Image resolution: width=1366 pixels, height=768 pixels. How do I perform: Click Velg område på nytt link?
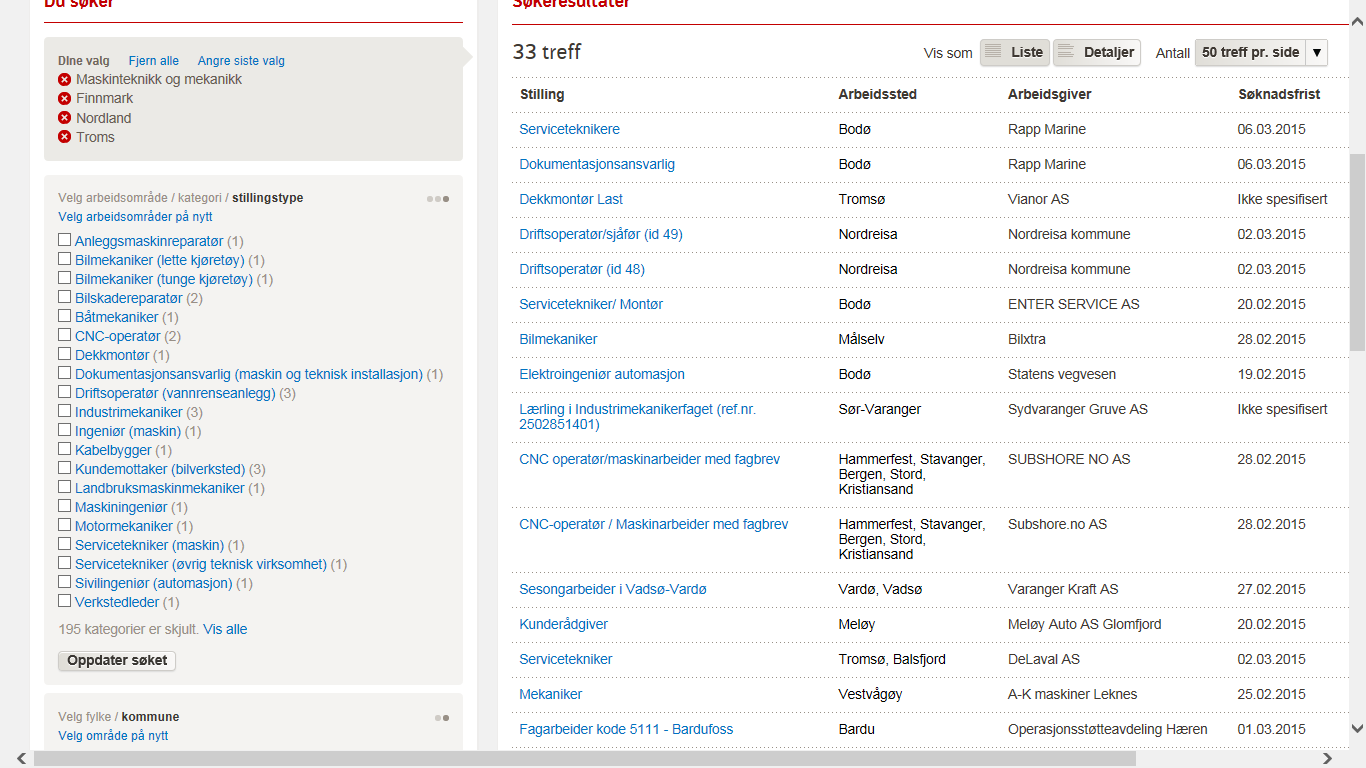(113, 736)
